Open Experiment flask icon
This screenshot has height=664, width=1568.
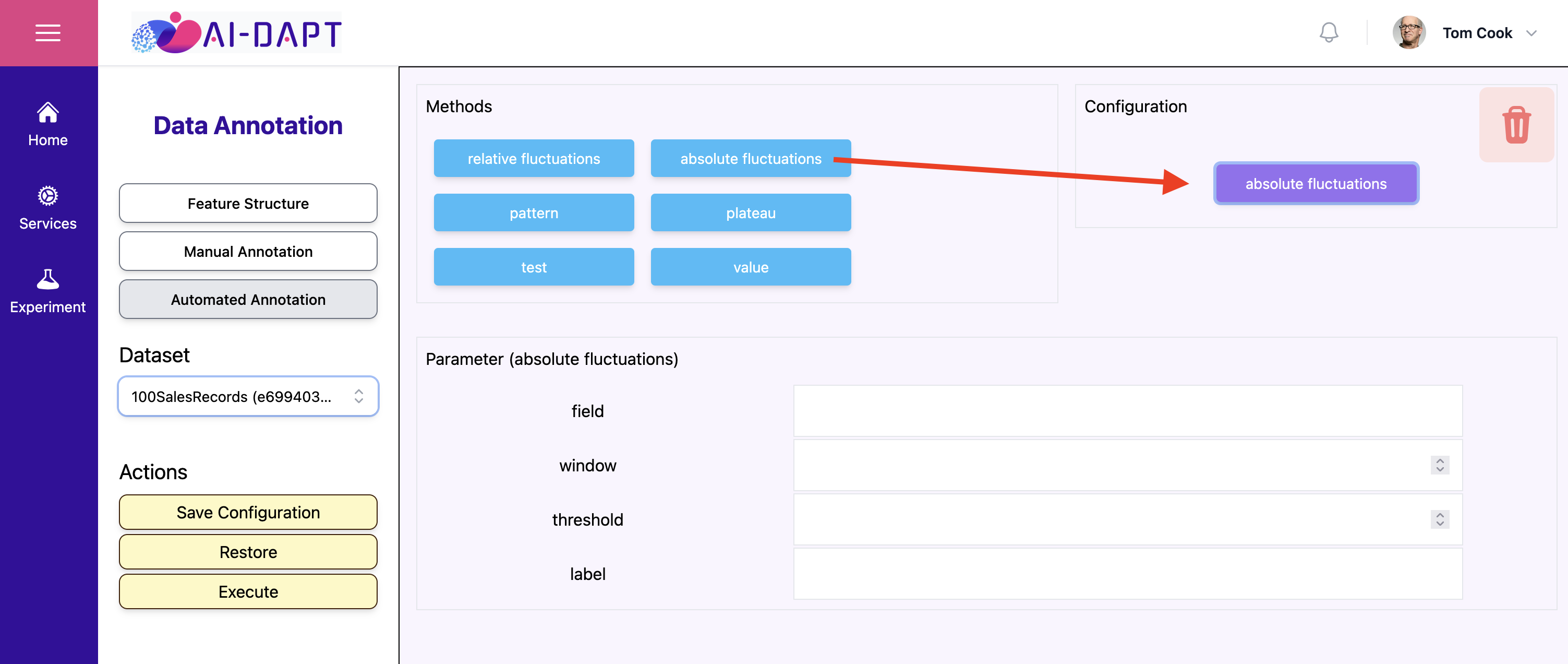coord(47,279)
